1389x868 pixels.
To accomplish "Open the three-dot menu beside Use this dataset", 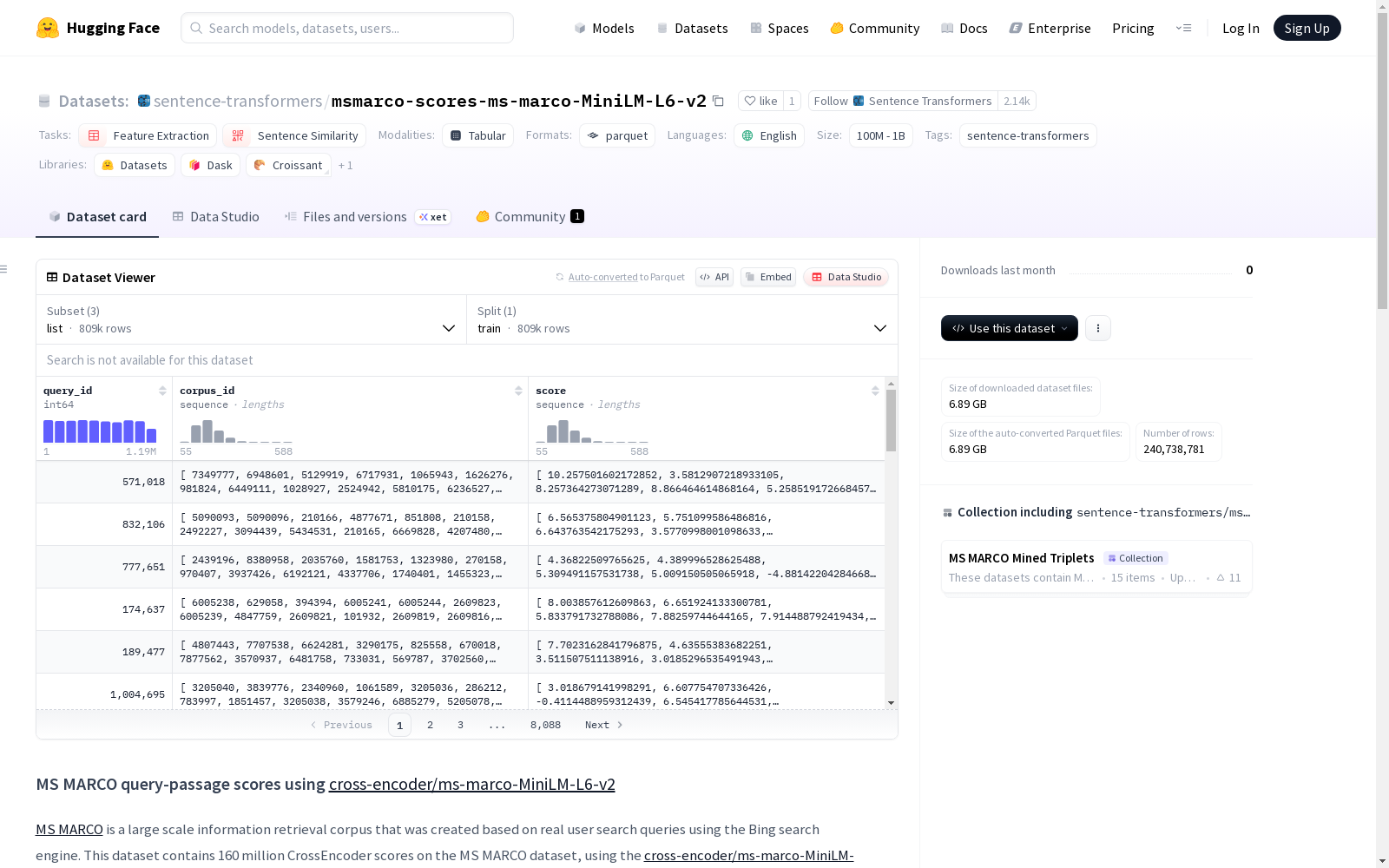I will tap(1098, 328).
